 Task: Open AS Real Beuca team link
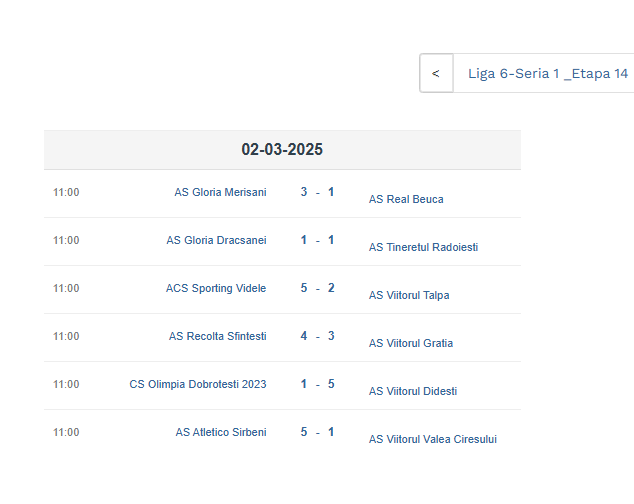[x=406, y=199]
